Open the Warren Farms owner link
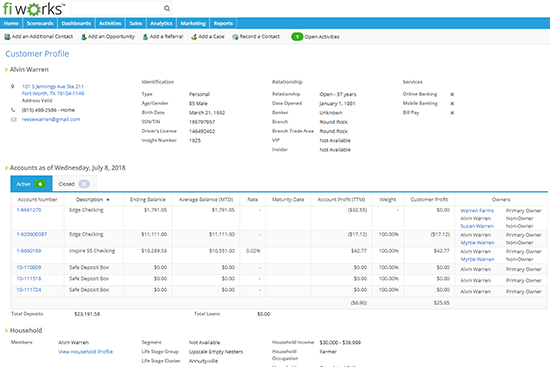Viewport: 550px width, 367px height. pos(477,211)
